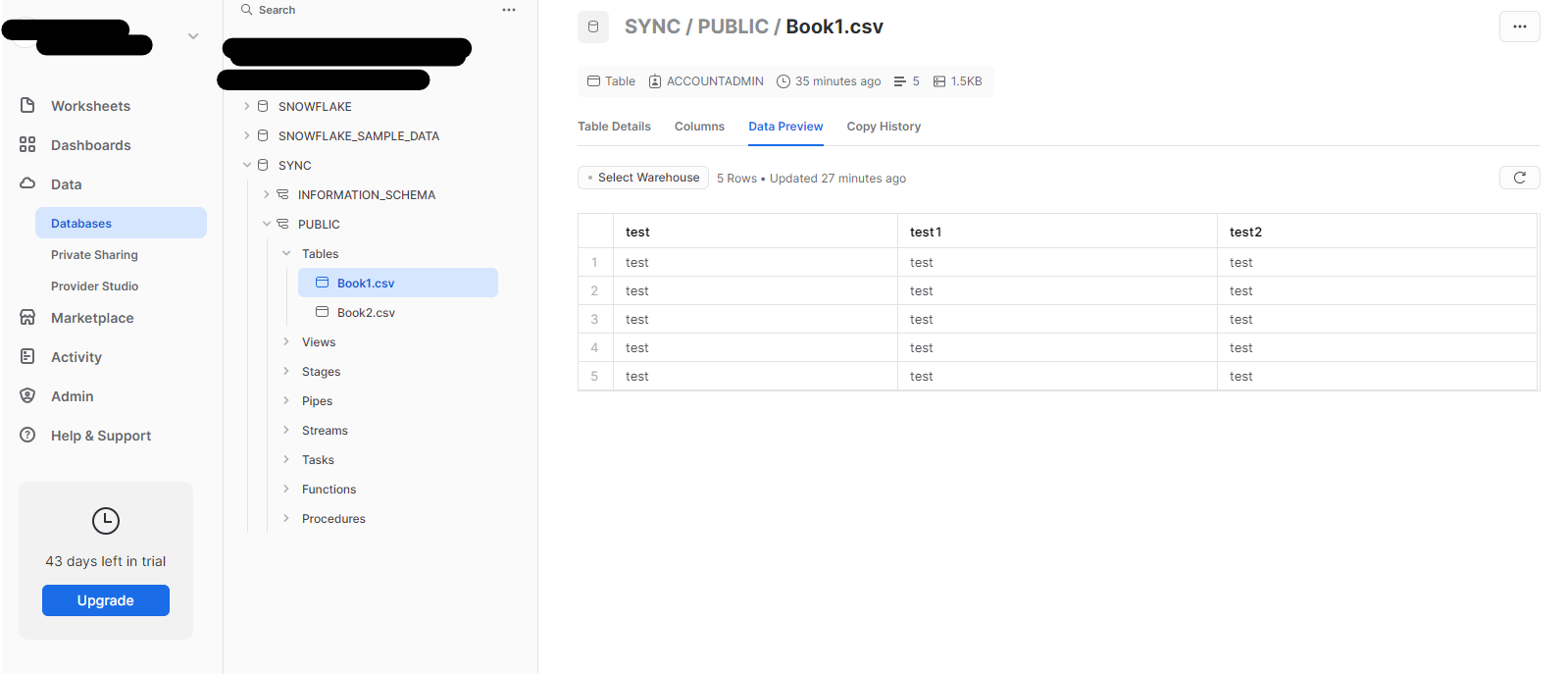The height and width of the screenshot is (674, 1568).
Task: Open Admin shield icon
Action: point(27,395)
